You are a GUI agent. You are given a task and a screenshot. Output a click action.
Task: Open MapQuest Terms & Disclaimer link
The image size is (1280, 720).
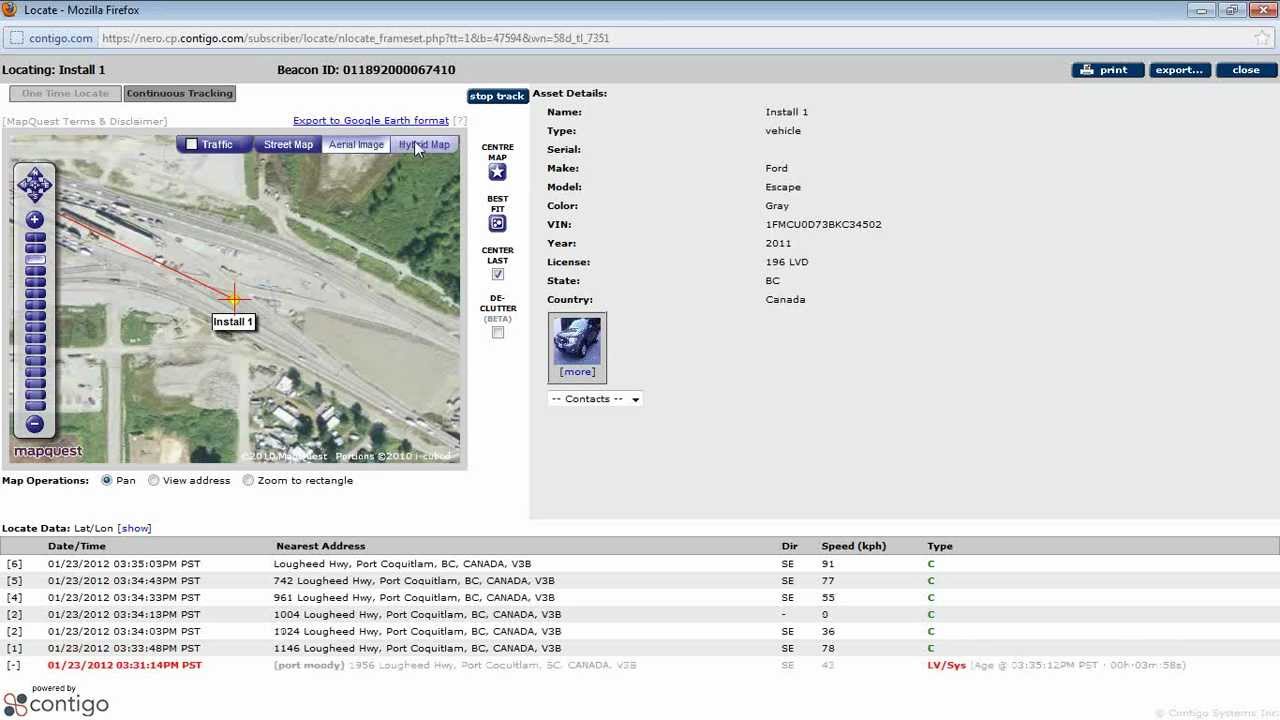[x=85, y=122]
